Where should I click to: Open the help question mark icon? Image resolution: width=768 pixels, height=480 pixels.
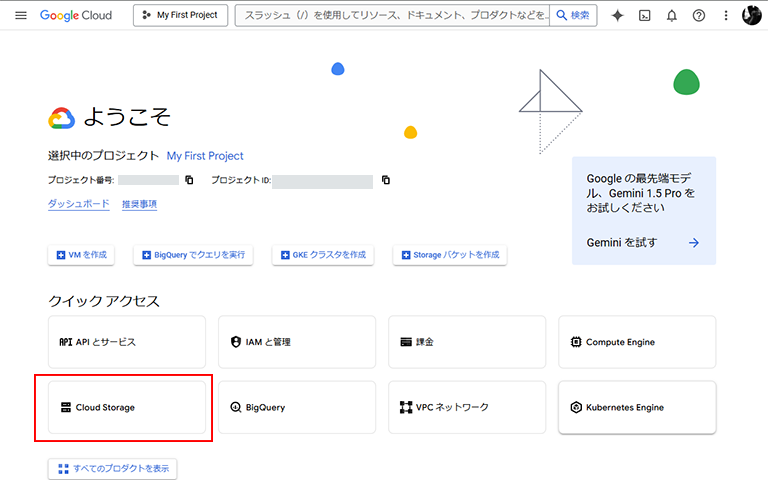click(x=699, y=16)
